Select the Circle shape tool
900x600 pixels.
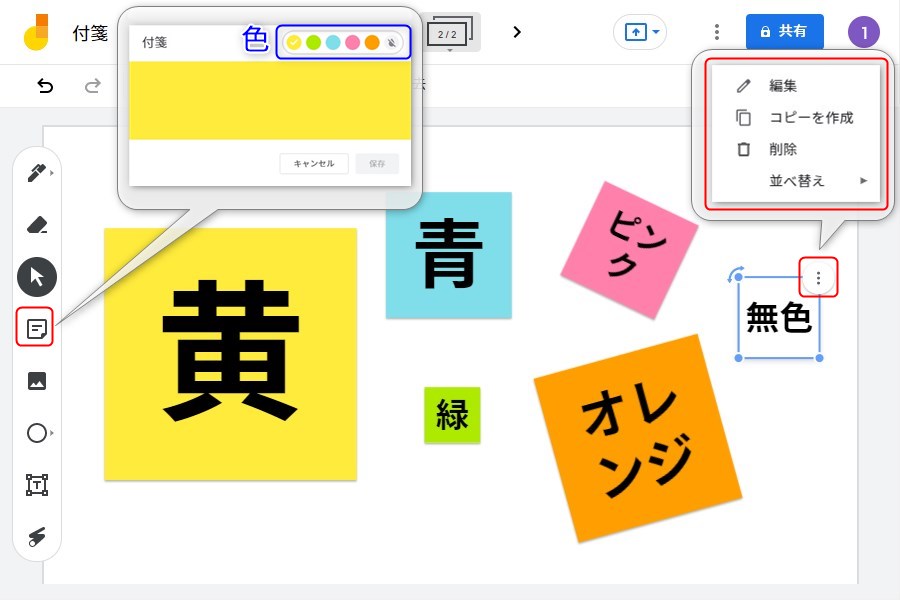click(x=36, y=433)
